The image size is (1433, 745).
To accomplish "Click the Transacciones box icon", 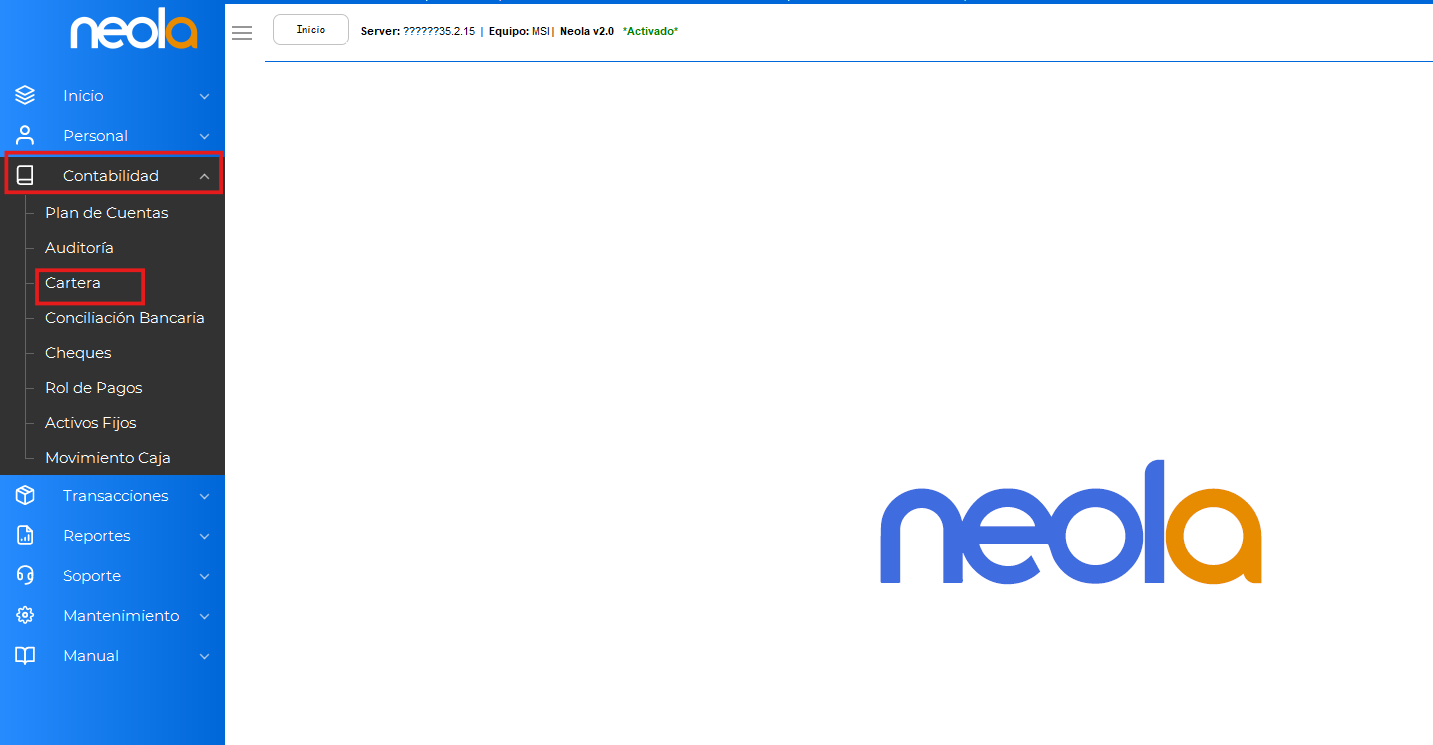I will click(x=25, y=496).
